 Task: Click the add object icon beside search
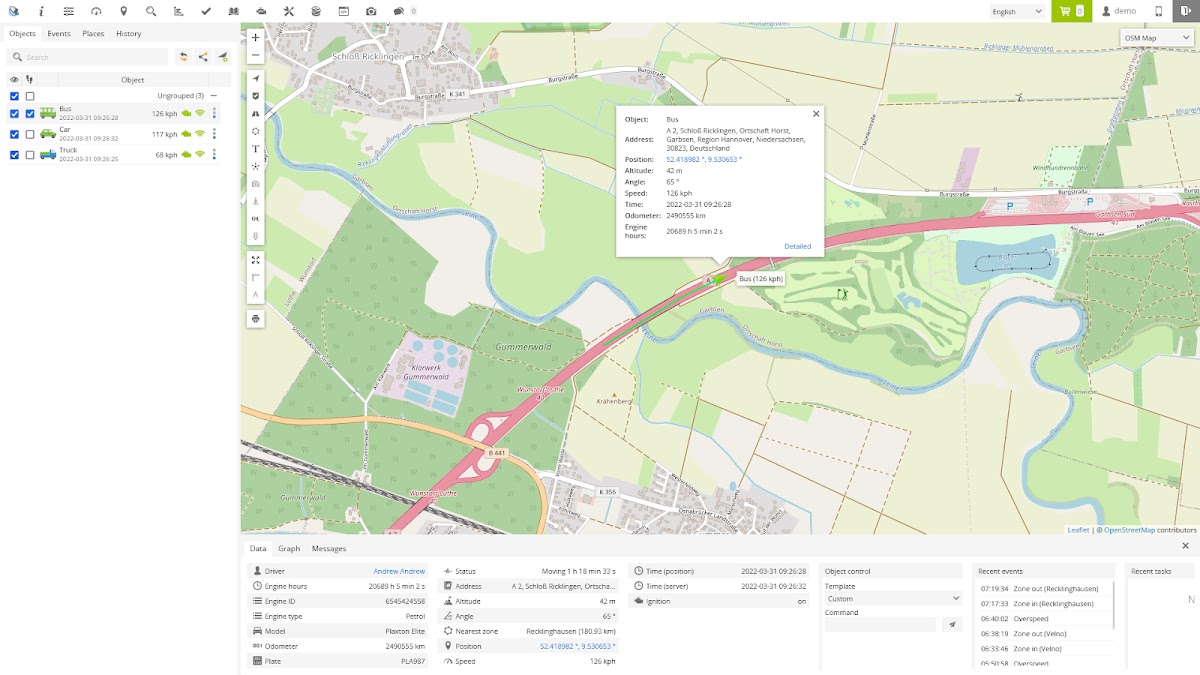pyautogui.click(x=223, y=57)
